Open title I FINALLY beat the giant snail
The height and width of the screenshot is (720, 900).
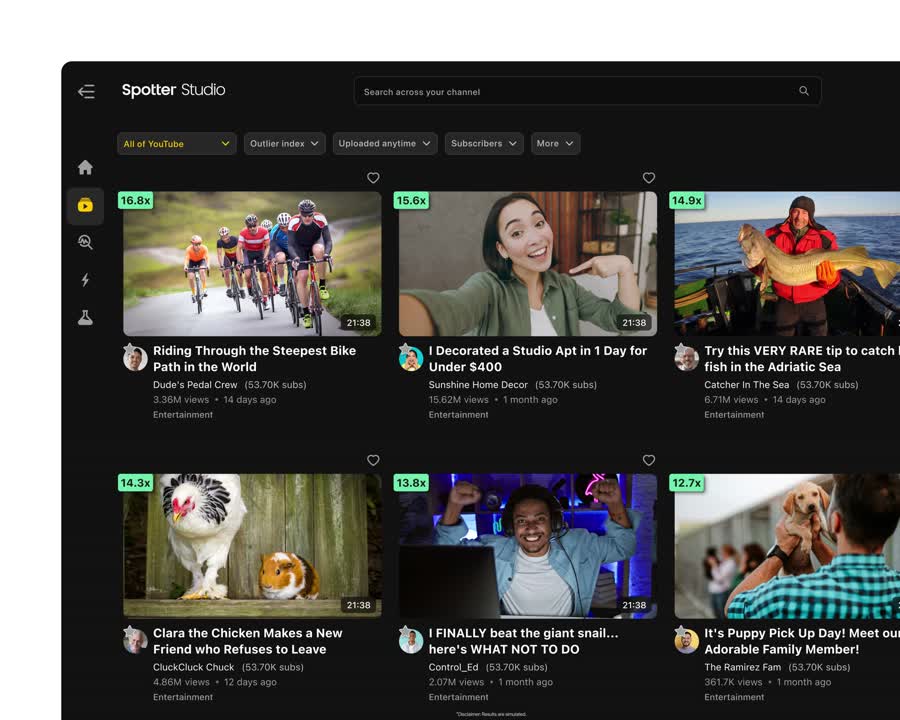point(523,641)
